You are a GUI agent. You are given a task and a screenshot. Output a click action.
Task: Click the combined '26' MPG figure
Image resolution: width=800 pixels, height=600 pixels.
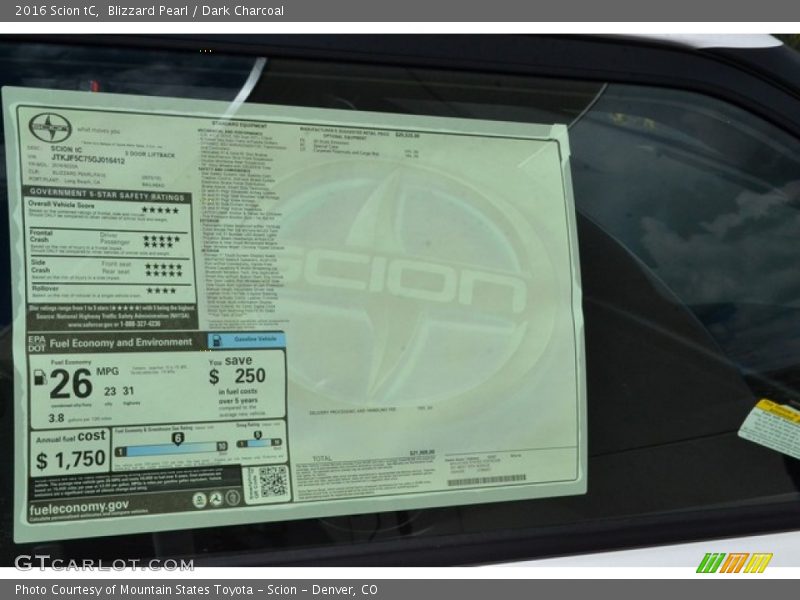click(71, 384)
